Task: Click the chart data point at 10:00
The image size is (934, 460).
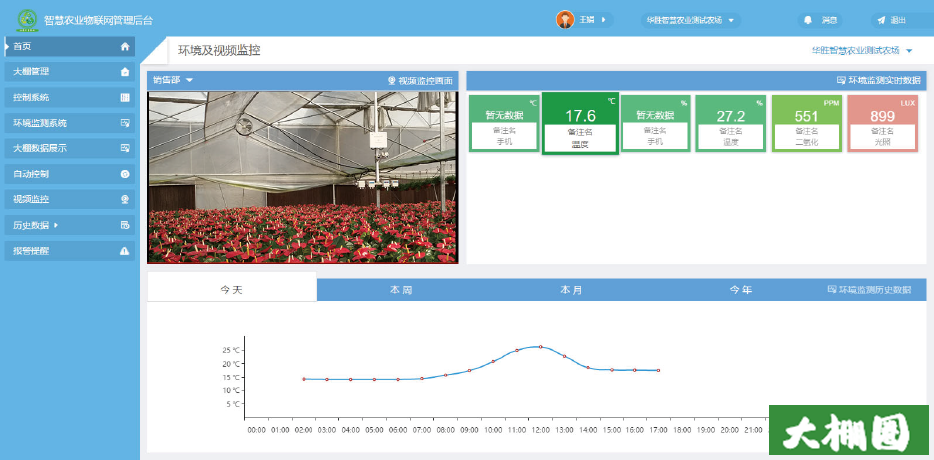Action: pos(493,361)
